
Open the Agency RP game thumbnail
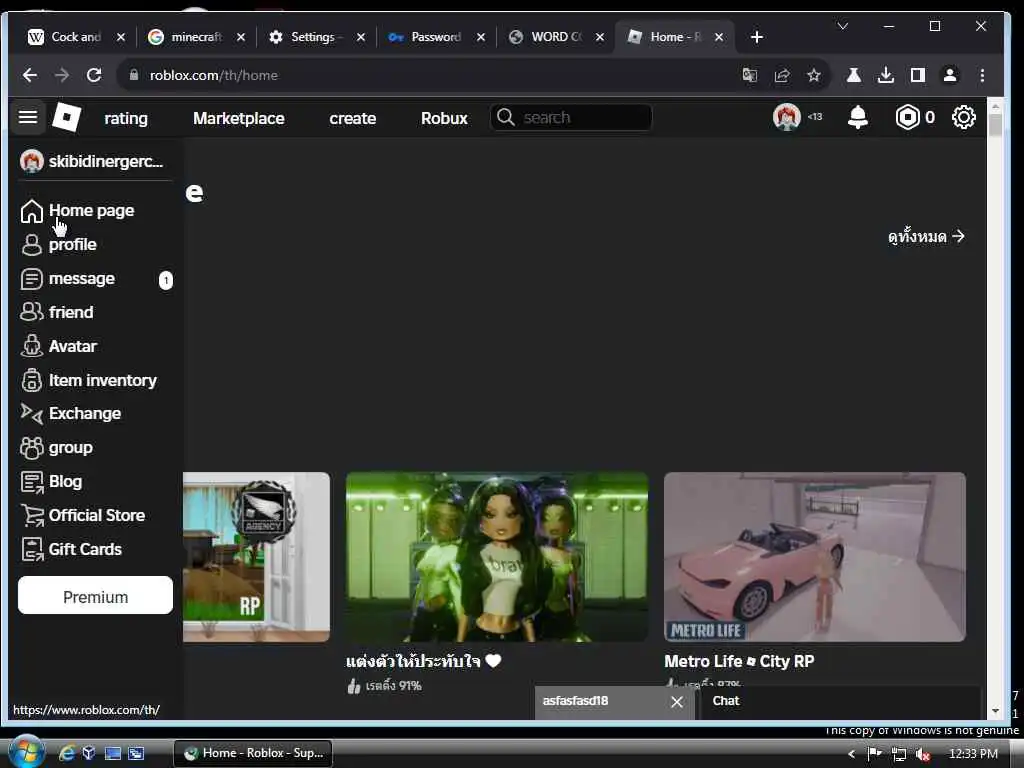257,557
